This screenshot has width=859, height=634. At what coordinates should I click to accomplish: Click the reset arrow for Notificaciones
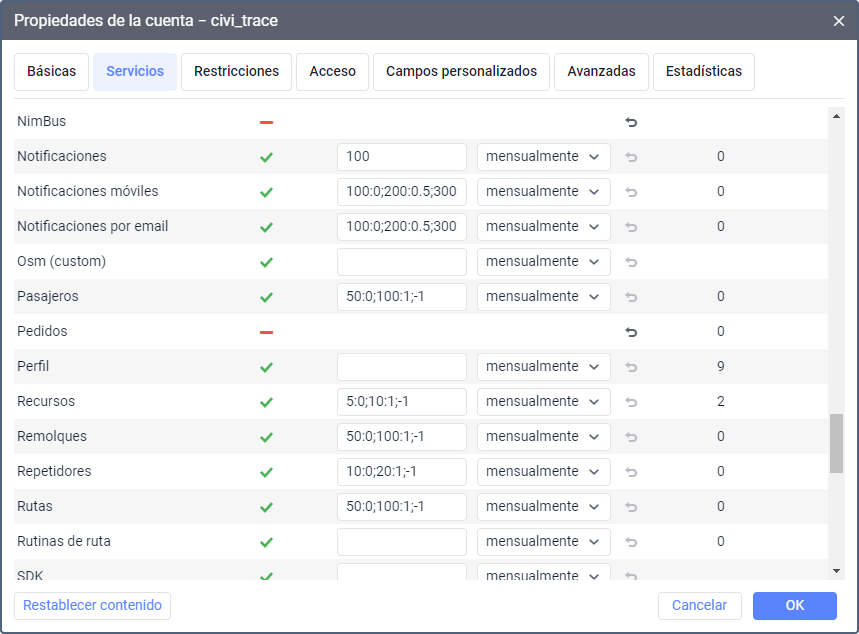pyautogui.click(x=631, y=157)
